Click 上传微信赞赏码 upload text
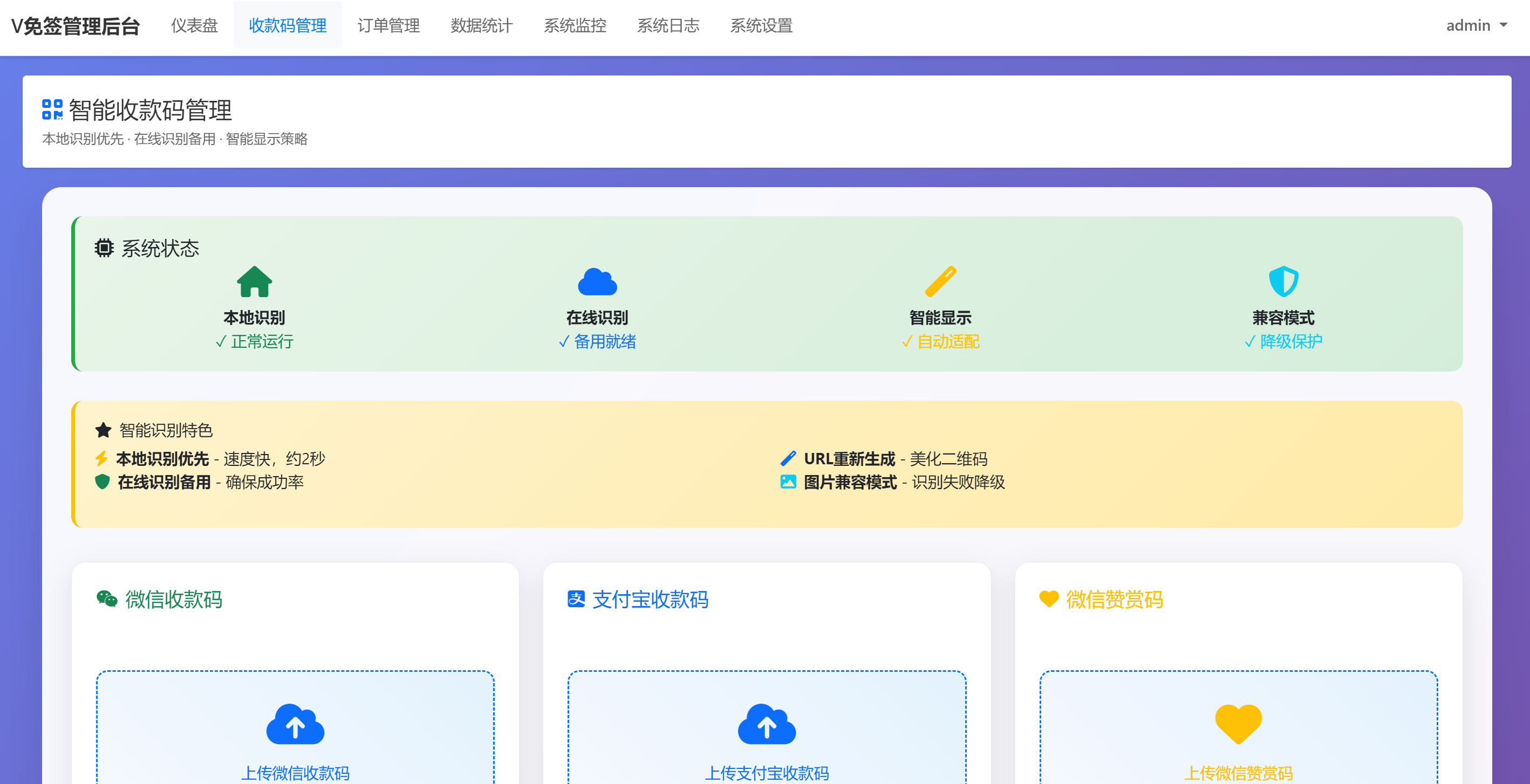 1238,773
